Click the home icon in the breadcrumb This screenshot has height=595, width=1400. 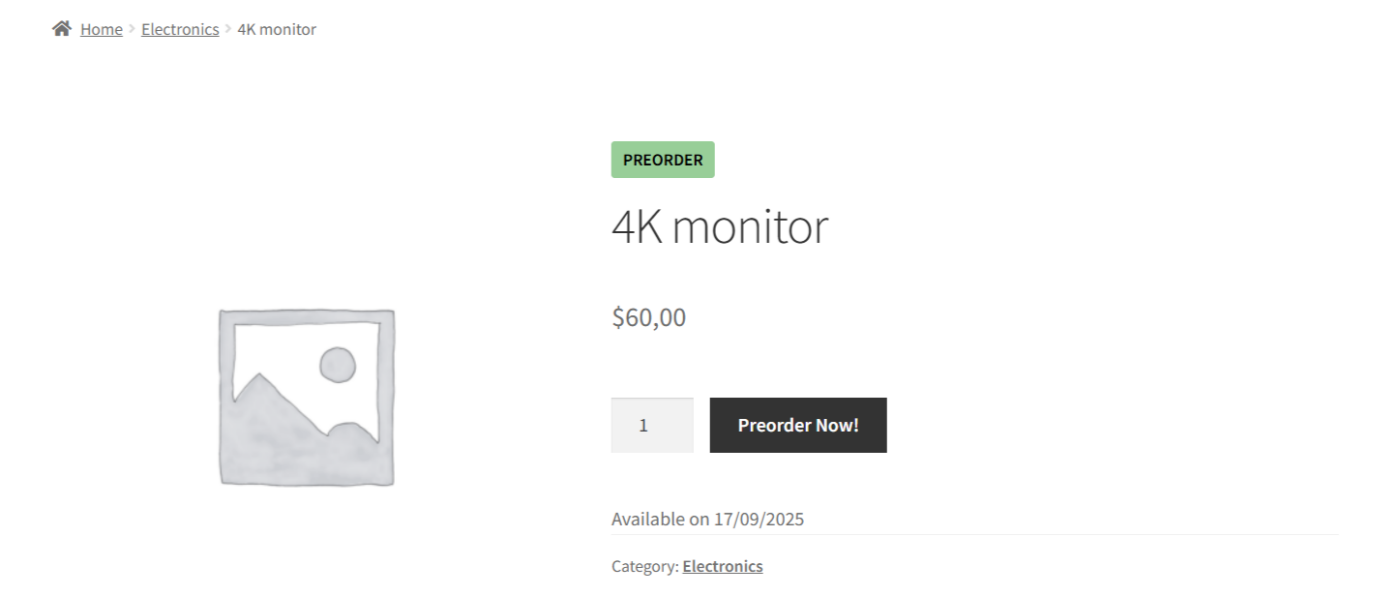point(60,28)
